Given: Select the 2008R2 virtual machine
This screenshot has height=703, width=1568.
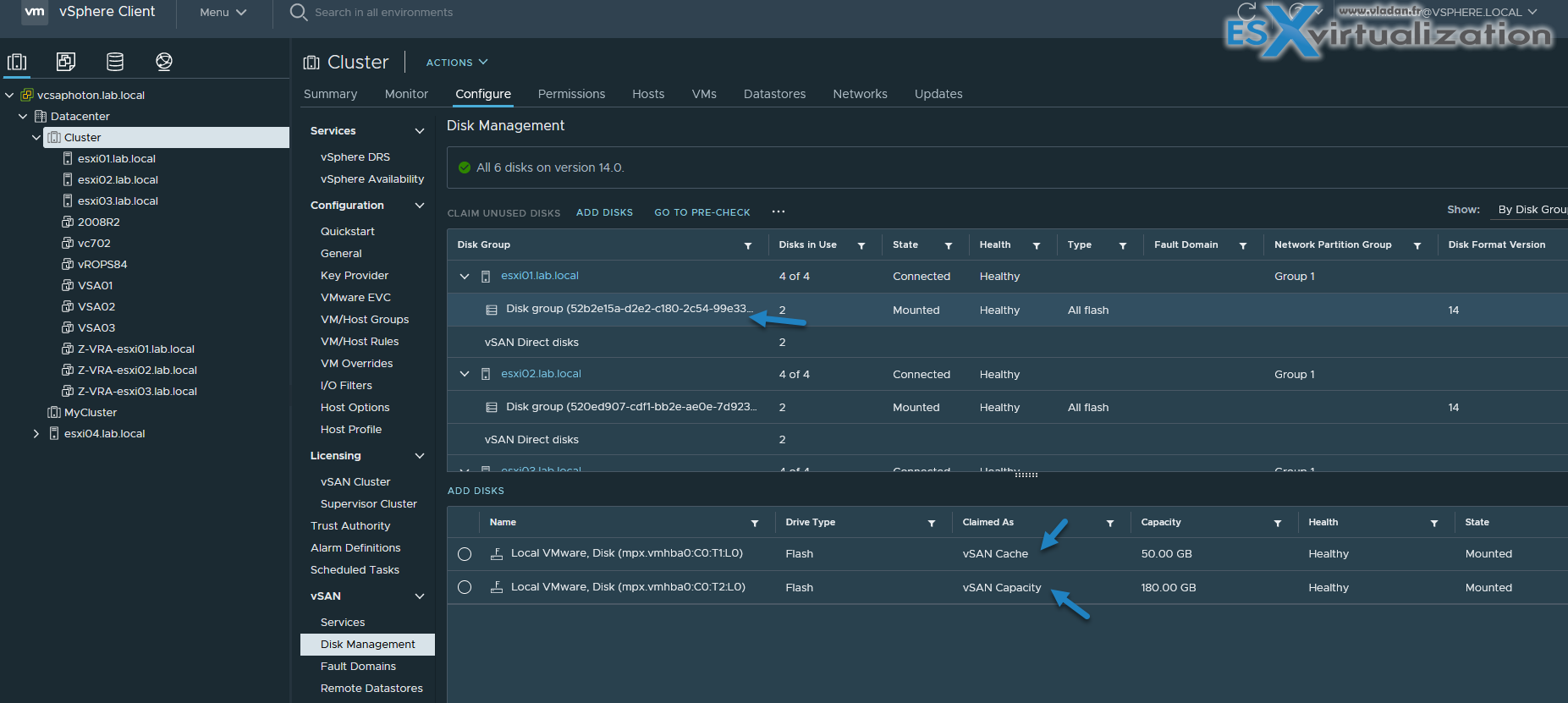Looking at the screenshot, I should [x=98, y=222].
